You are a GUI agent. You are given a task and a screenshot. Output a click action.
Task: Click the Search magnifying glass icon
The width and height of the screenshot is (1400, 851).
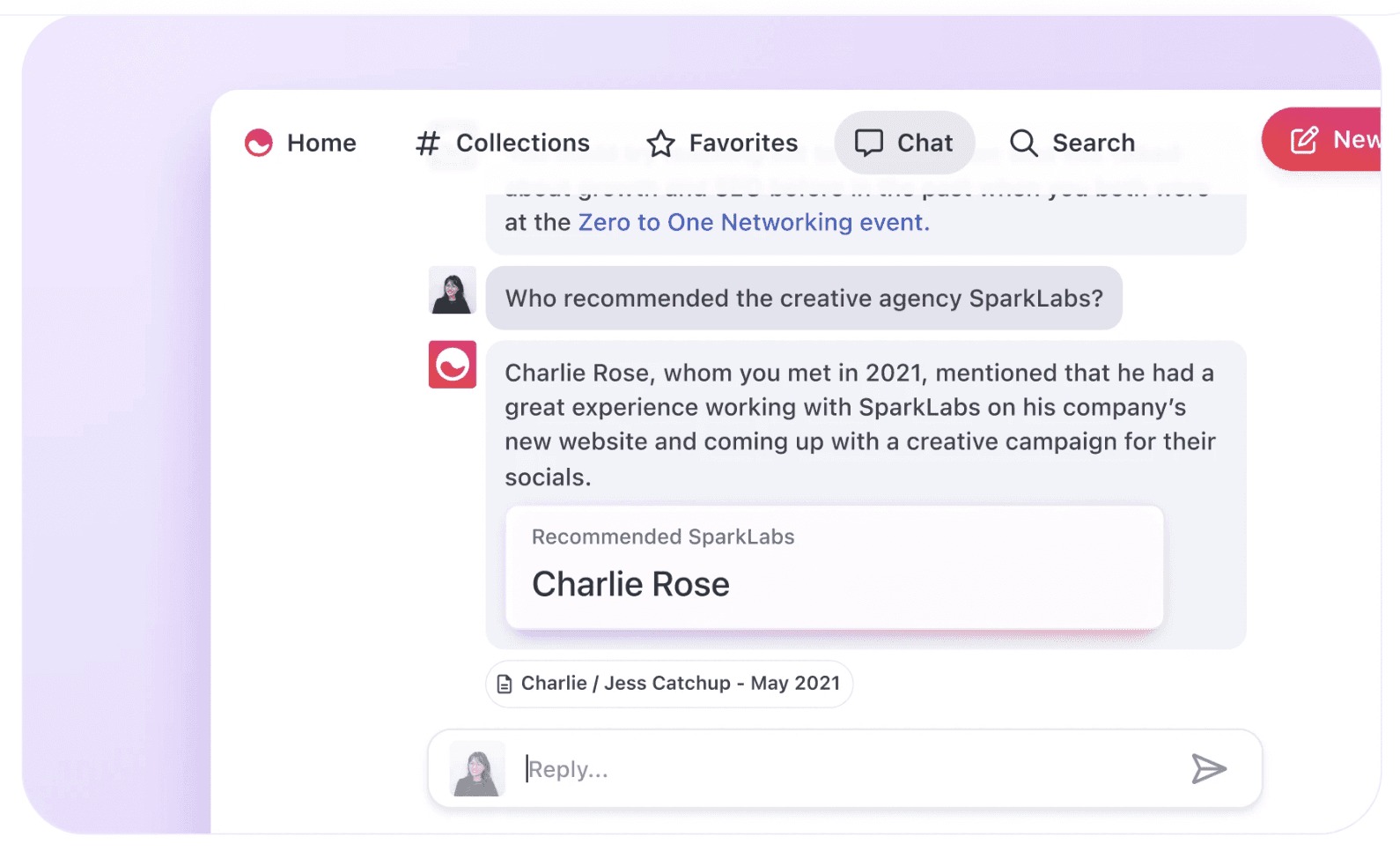tap(1023, 143)
